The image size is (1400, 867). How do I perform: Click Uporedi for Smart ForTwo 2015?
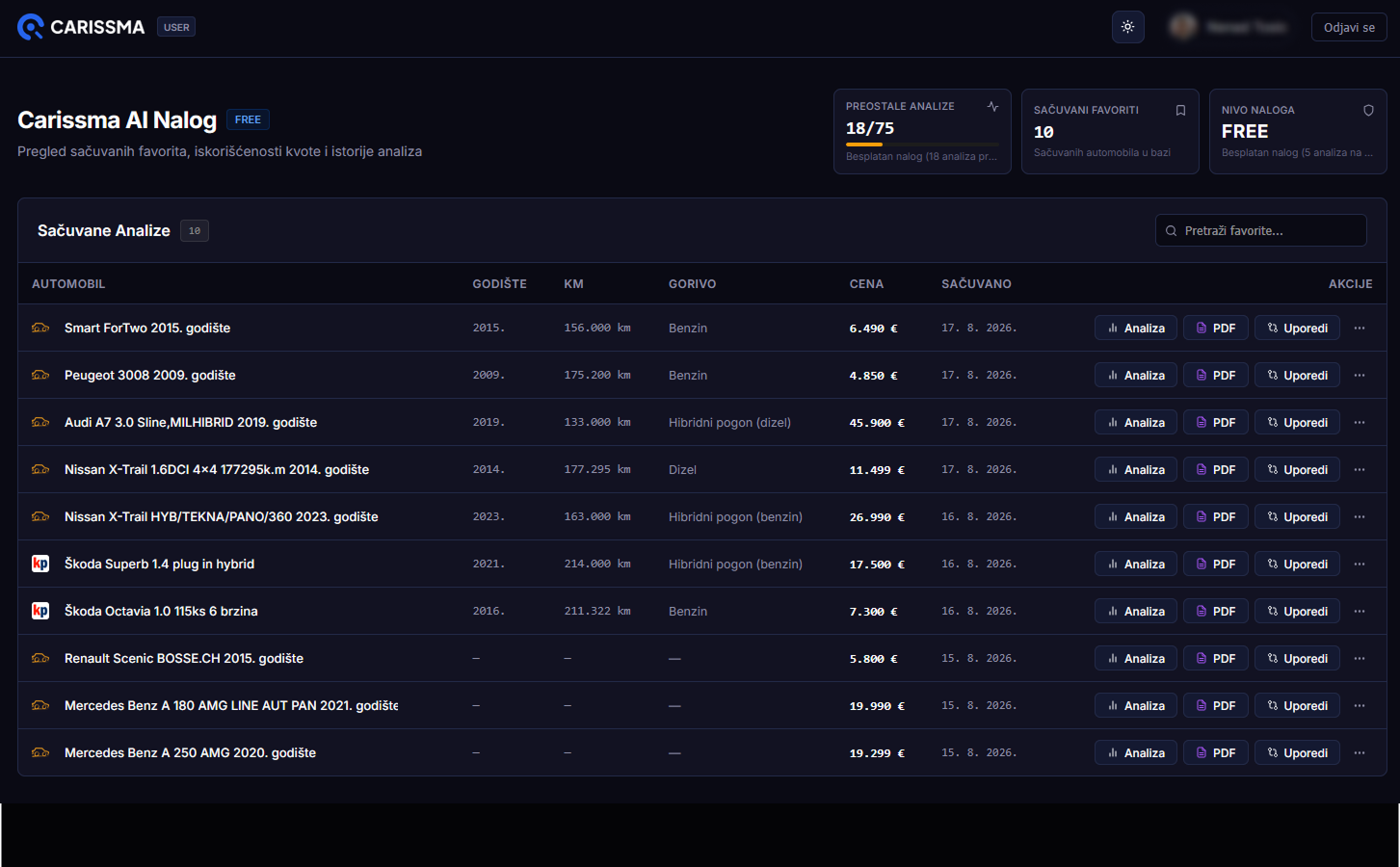pyautogui.click(x=1297, y=328)
